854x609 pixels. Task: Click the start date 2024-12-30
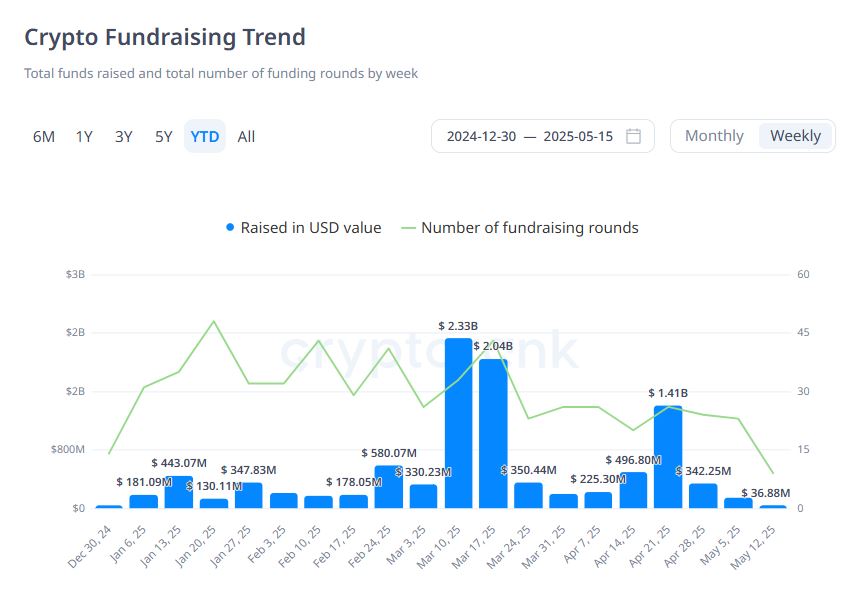coord(481,136)
